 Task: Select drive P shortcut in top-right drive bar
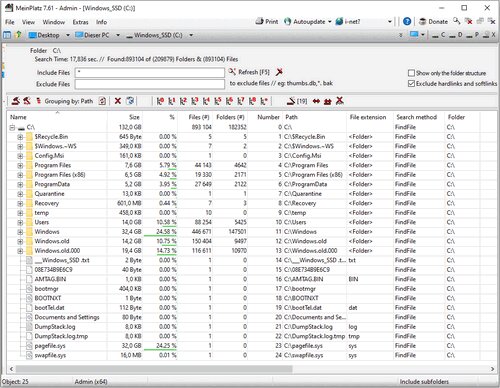click(x=473, y=35)
